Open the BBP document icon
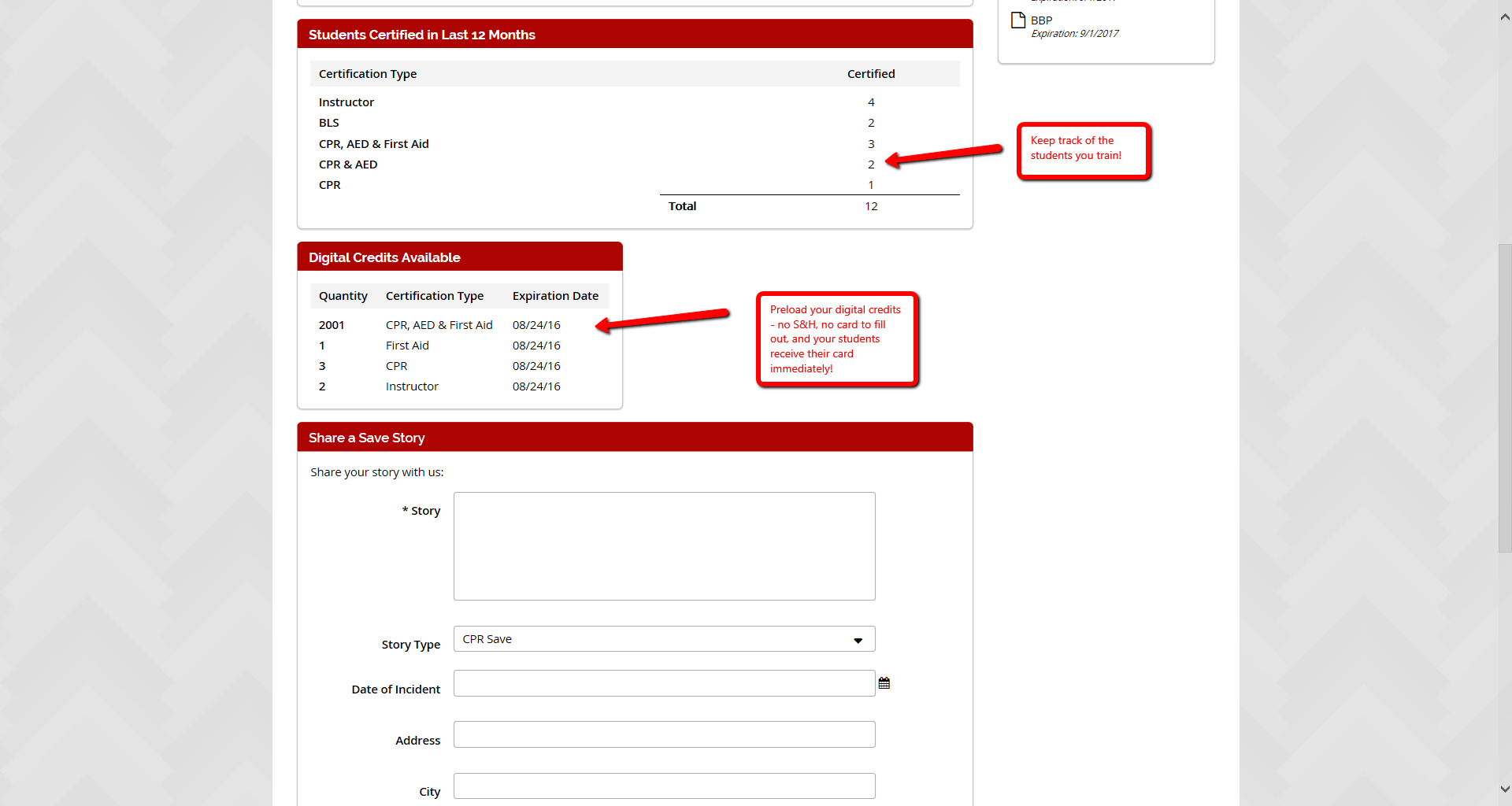This screenshot has width=1512, height=806. 1018,20
